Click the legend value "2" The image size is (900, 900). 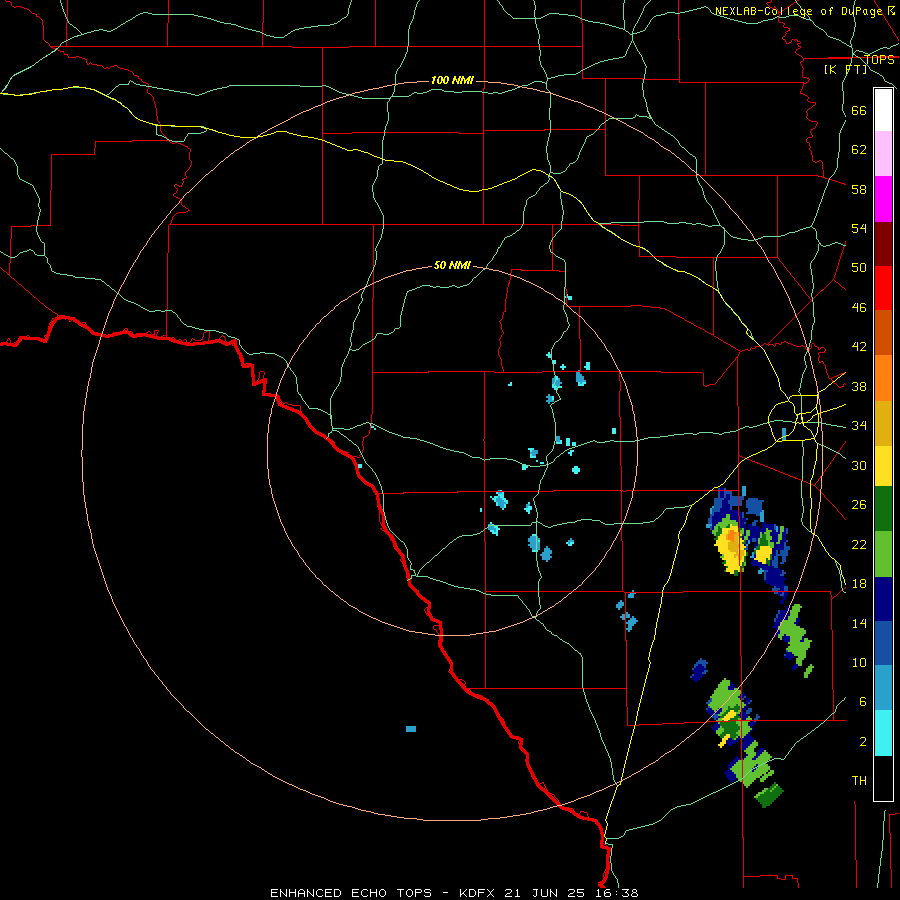(862, 742)
